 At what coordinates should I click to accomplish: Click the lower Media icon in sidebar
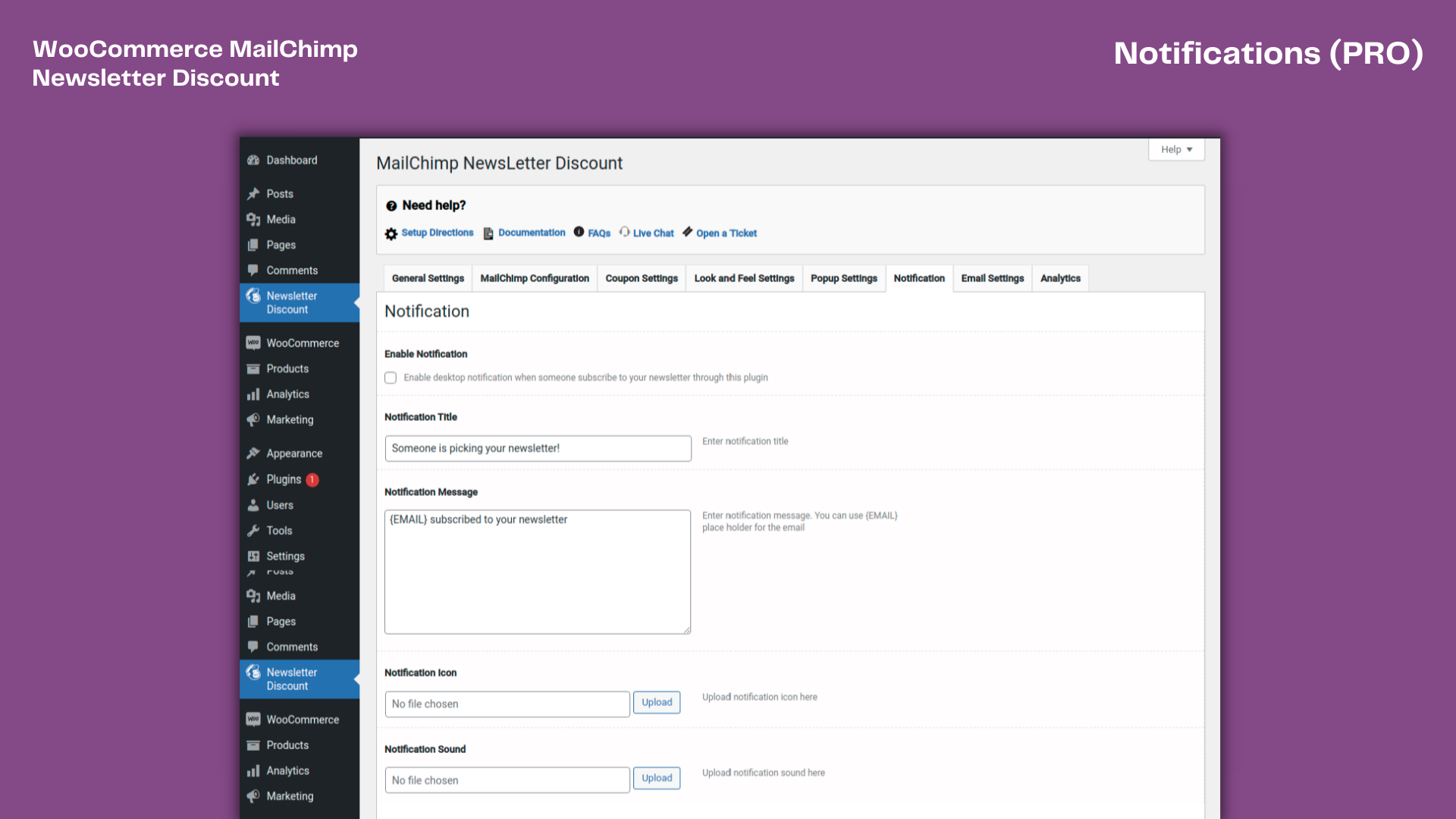click(253, 596)
